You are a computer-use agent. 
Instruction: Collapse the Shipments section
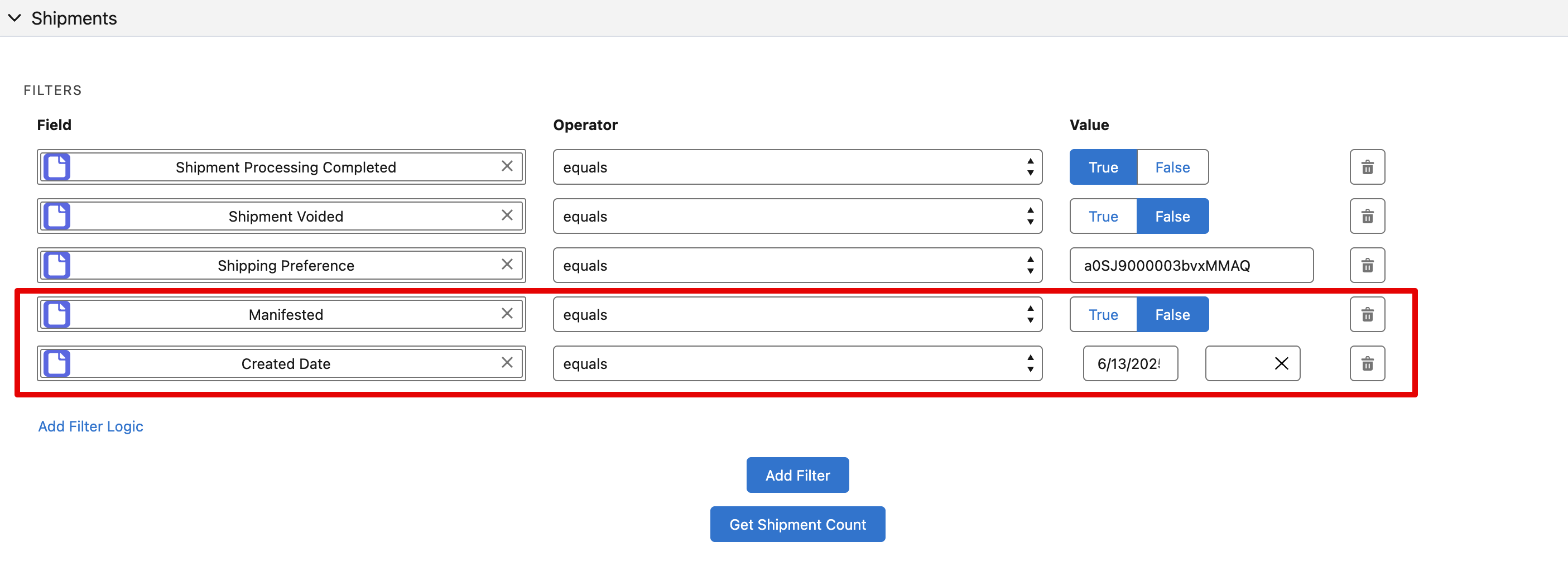point(15,18)
